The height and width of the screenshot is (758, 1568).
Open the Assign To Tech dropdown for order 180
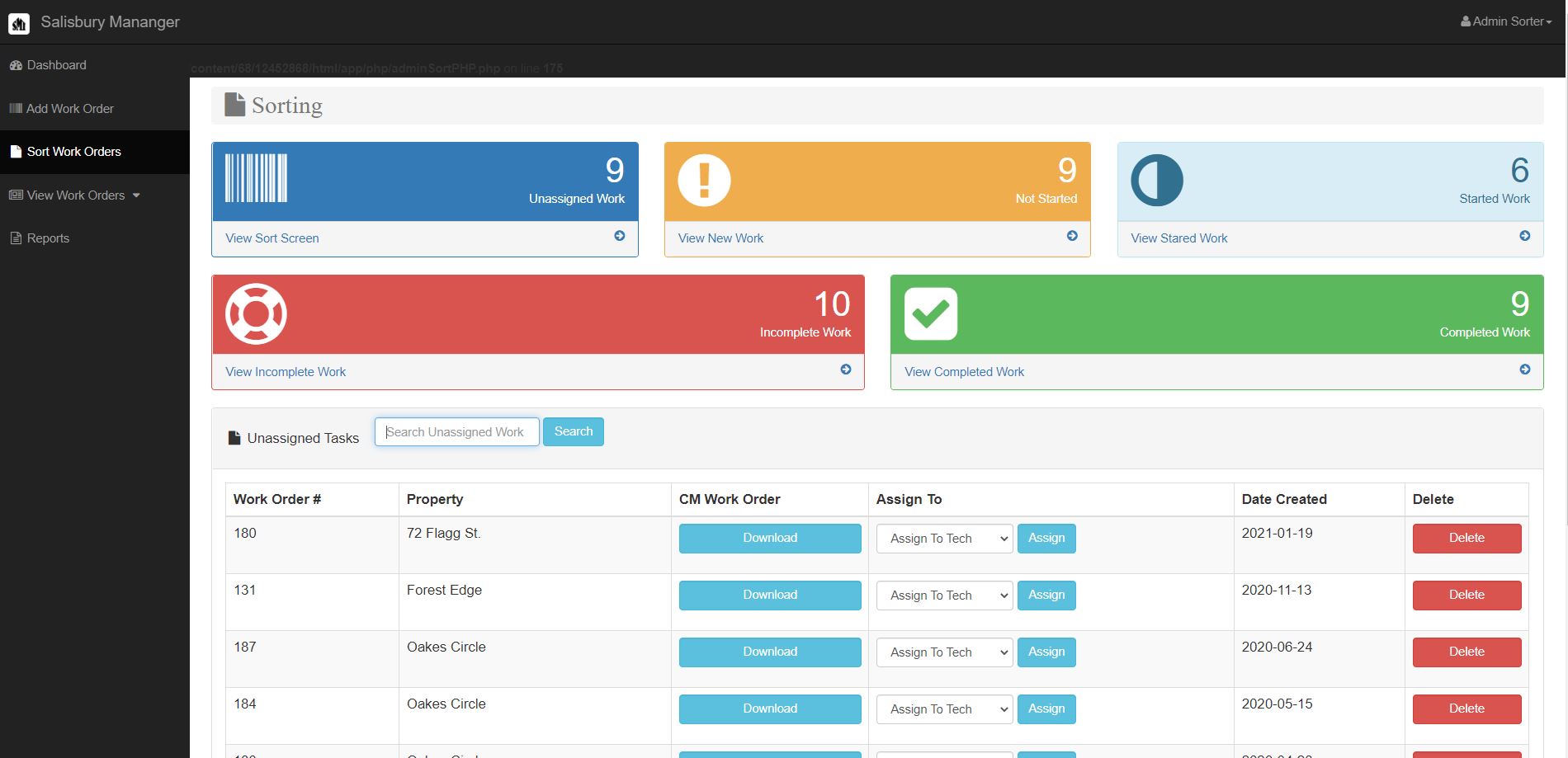click(x=944, y=538)
